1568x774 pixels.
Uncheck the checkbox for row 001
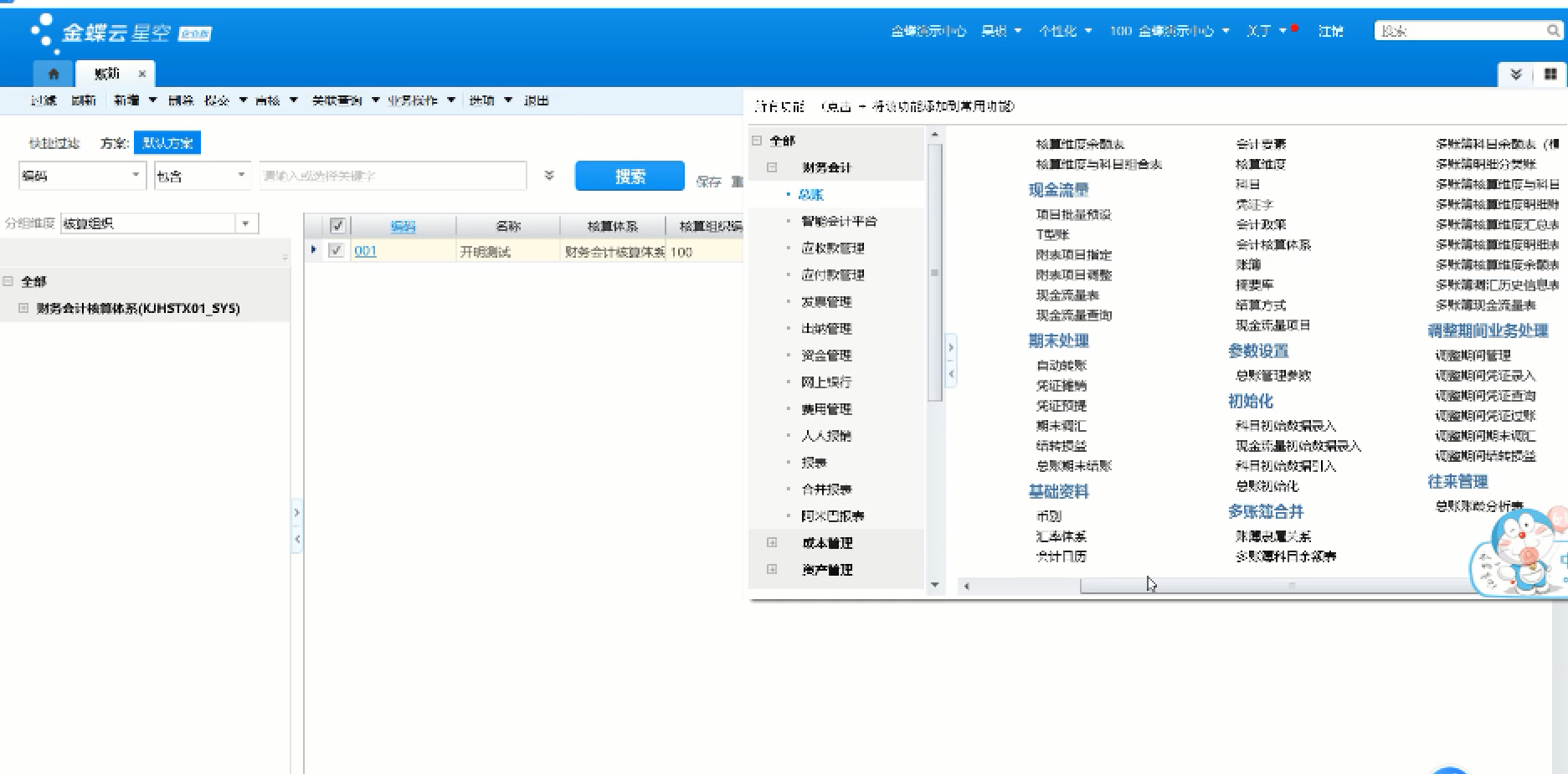[x=337, y=250]
